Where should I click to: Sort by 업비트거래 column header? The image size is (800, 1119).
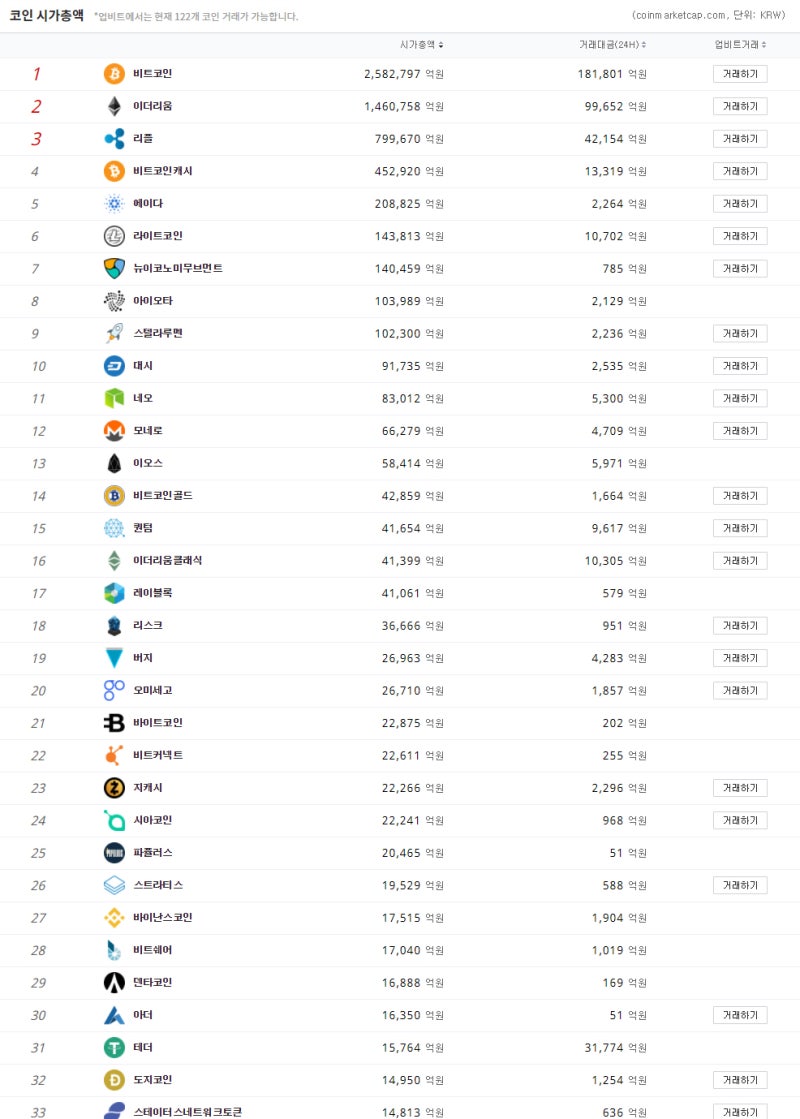(x=740, y=45)
